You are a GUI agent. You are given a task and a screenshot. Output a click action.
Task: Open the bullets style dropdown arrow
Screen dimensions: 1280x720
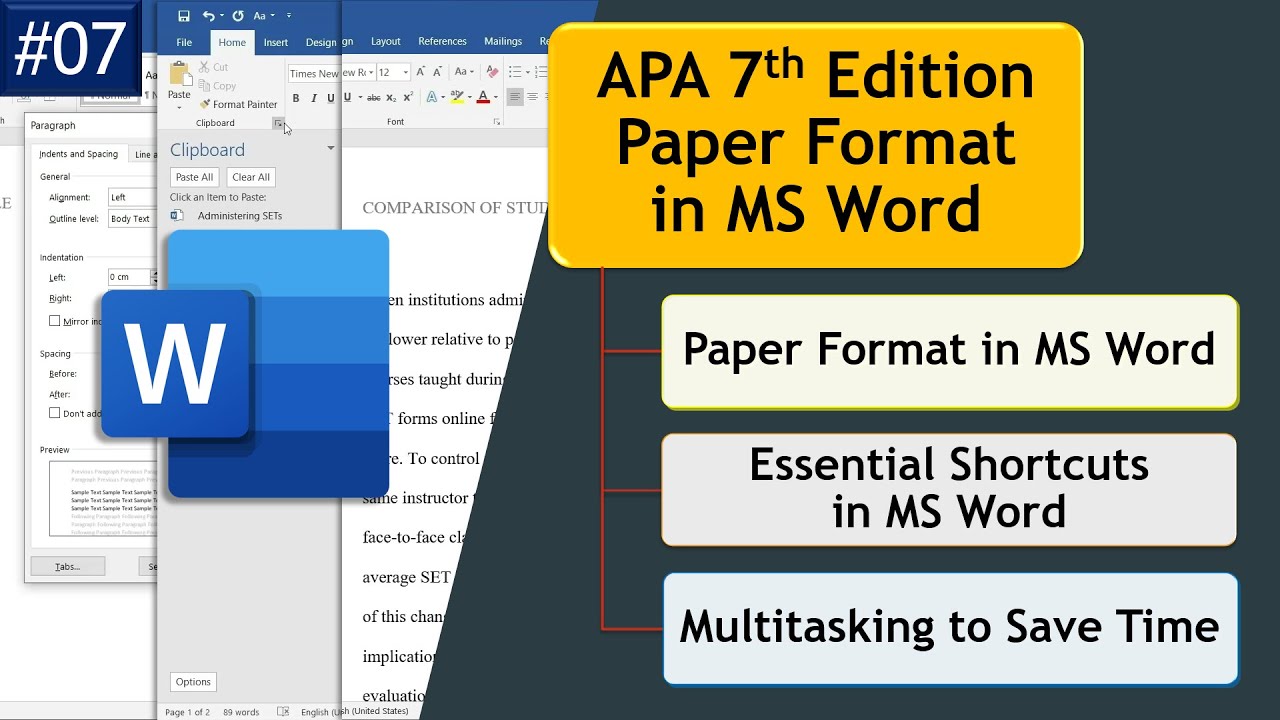[x=528, y=72]
